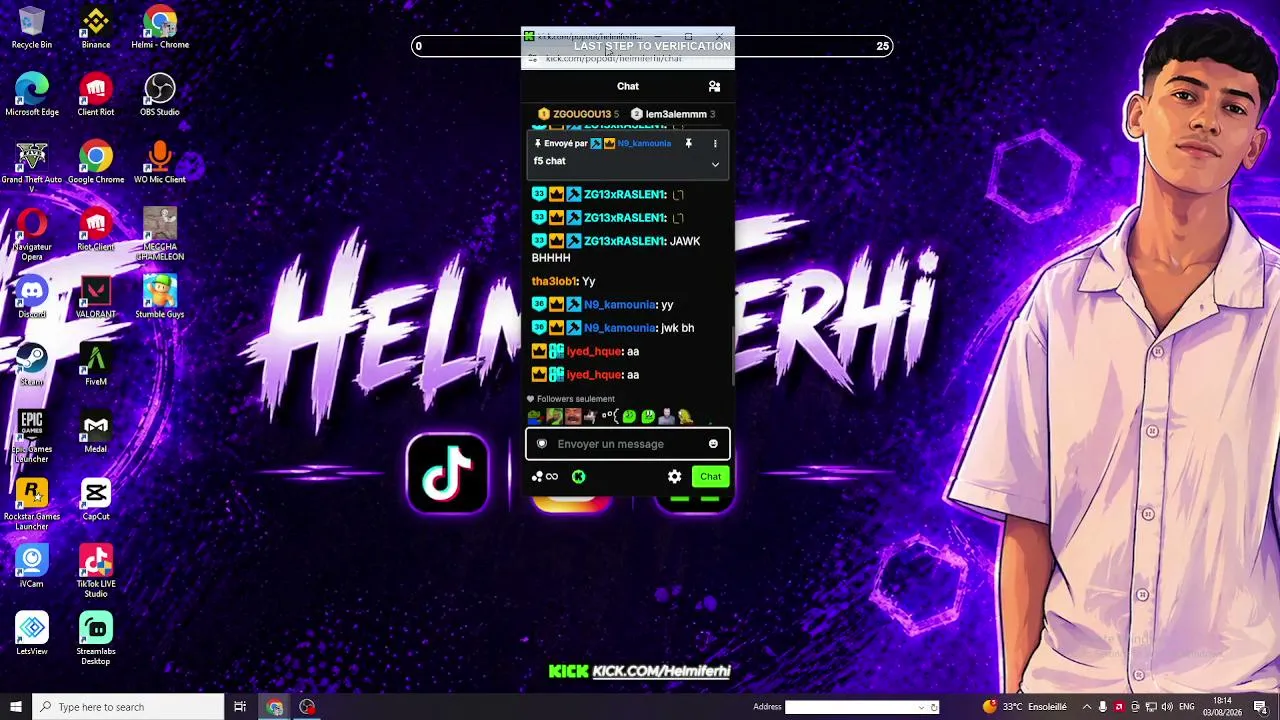Click the 'Type here to search' box
This screenshot has width=1280, height=720.
(128, 707)
